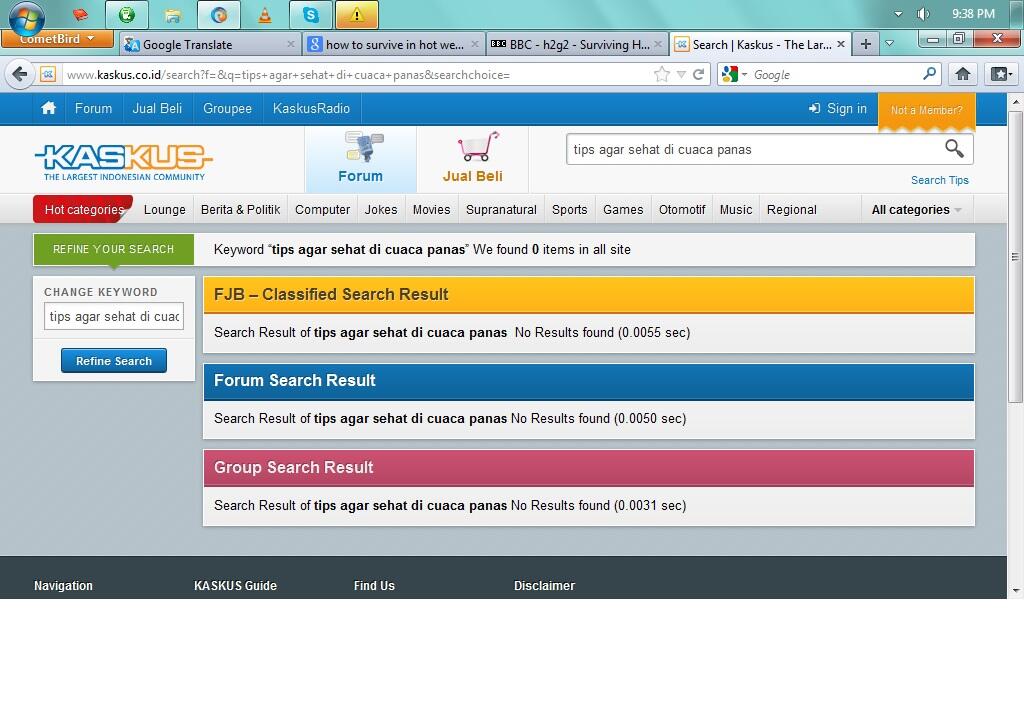Click the site identity icon in address bar
Screen dimensions: 1024x712
click(x=48, y=74)
